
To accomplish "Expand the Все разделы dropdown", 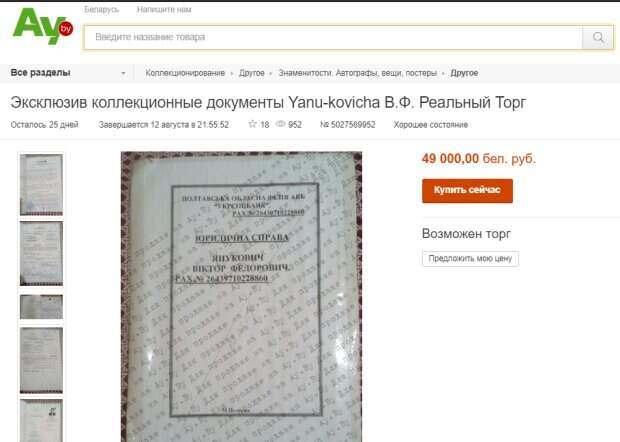I will pyautogui.click(x=68, y=73).
